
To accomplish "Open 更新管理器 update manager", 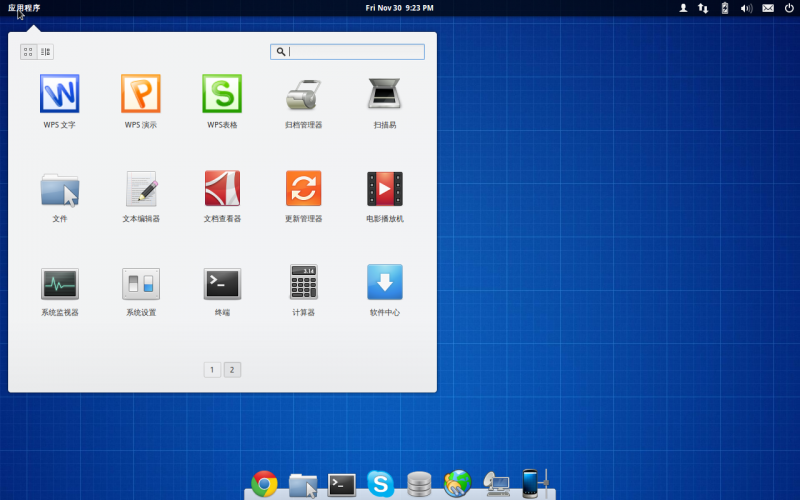I will coord(304,188).
